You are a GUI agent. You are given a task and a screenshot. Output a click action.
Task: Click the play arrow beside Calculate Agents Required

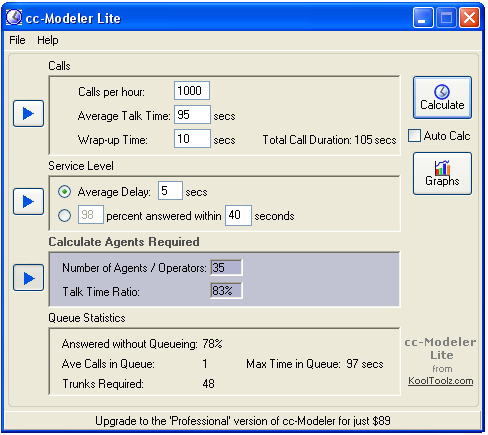28,278
